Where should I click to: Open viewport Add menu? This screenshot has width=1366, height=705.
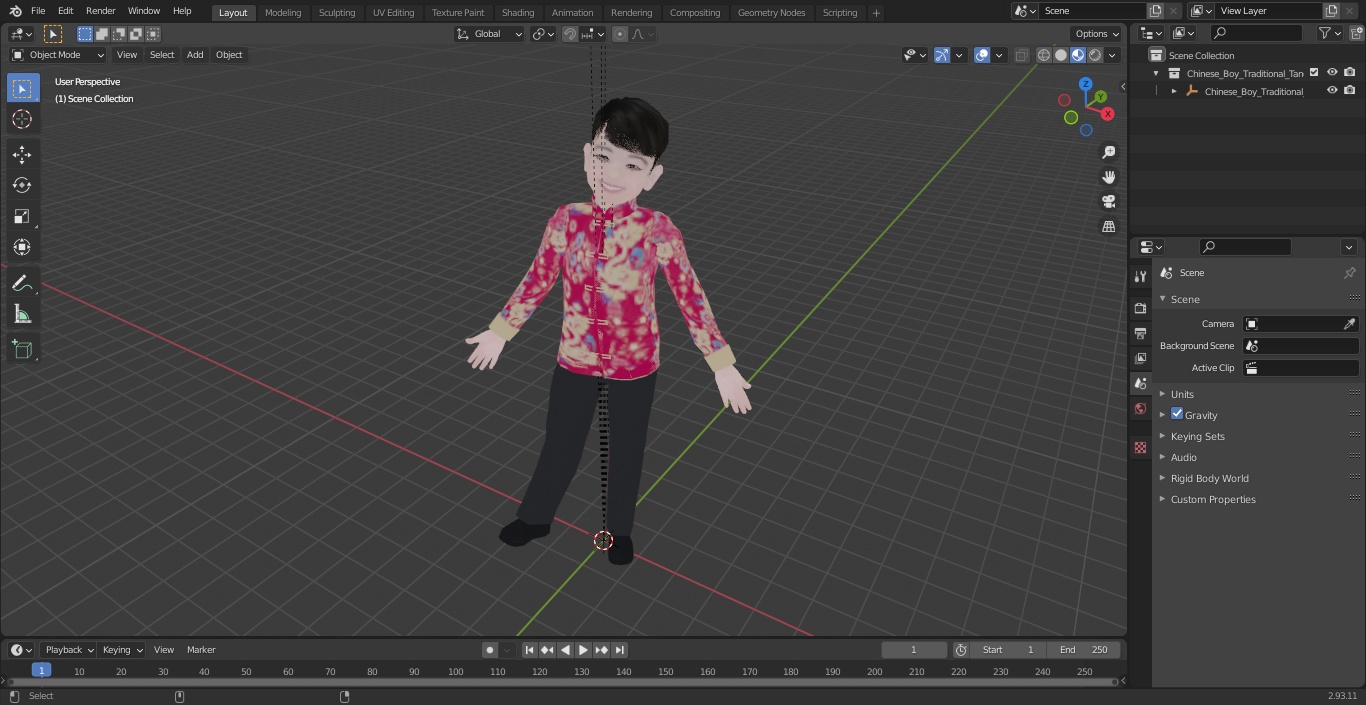pos(195,55)
